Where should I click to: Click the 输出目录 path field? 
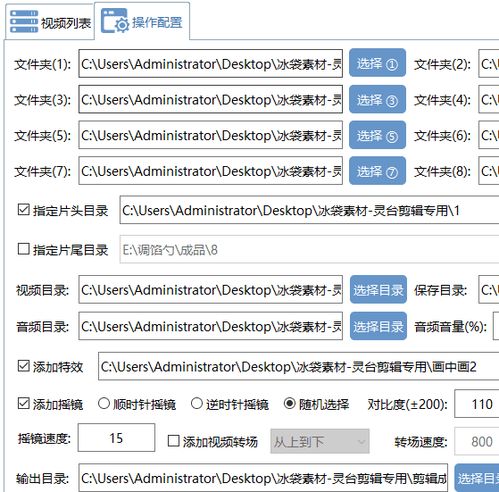point(263,478)
